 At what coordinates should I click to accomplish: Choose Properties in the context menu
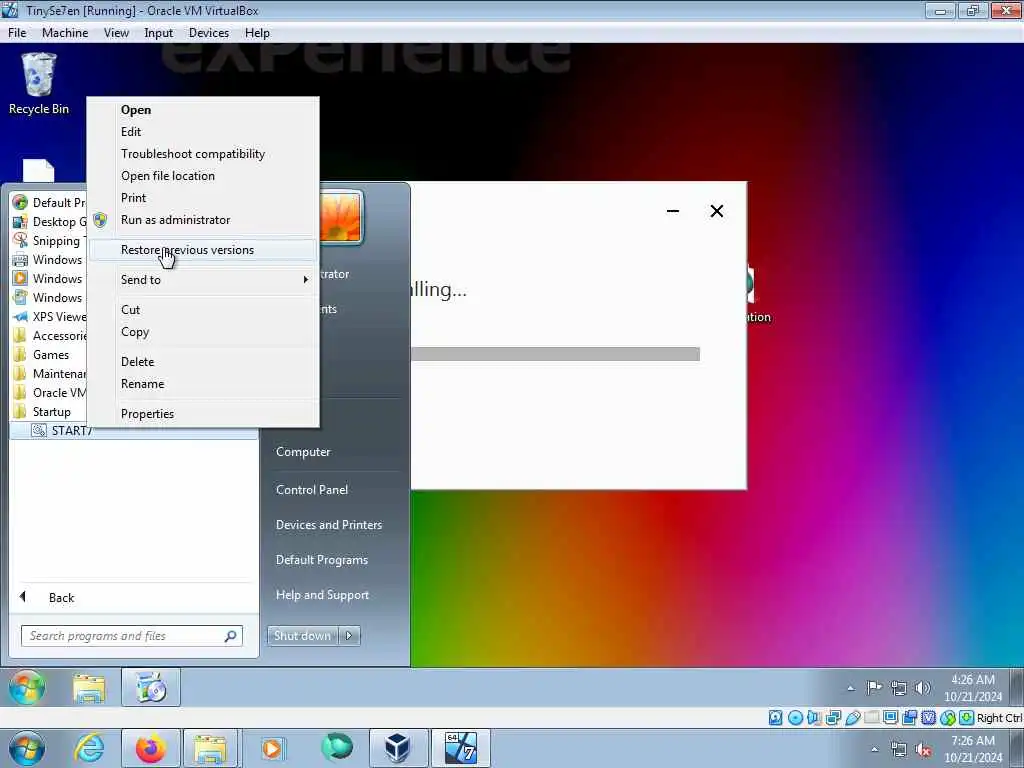203,413
